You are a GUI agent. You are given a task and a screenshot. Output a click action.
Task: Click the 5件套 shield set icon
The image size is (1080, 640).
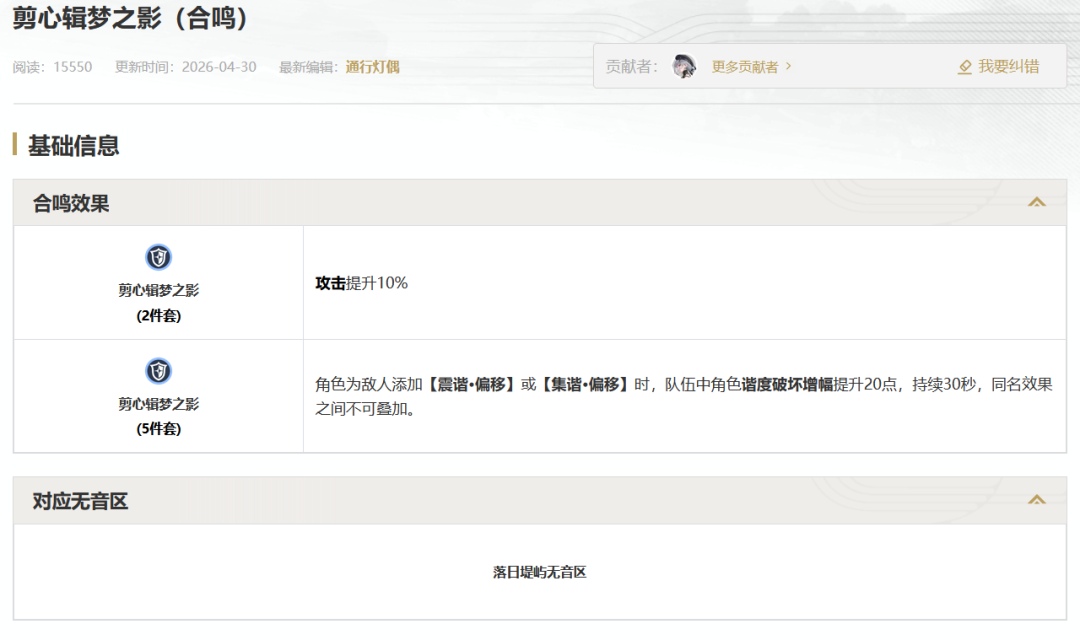tap(158, 371)
